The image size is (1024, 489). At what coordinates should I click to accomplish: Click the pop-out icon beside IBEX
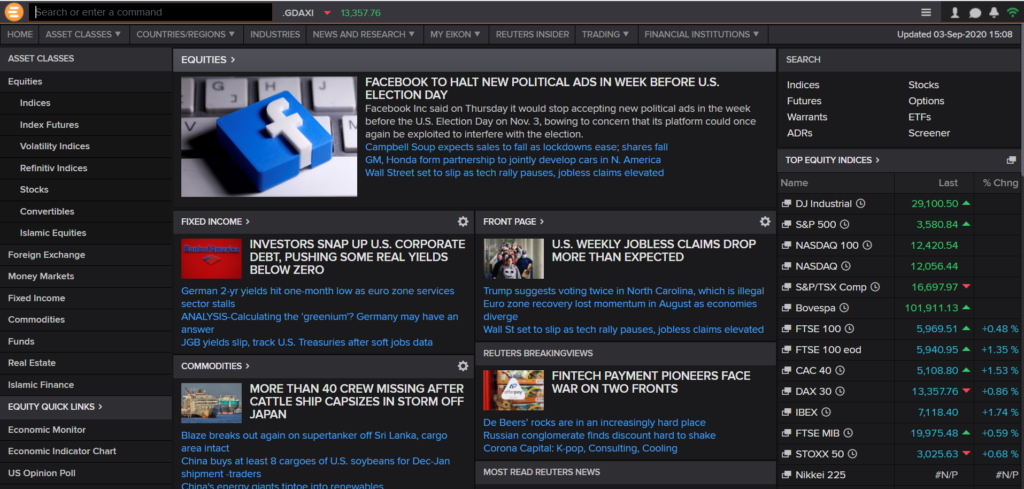tap(786, 412)
